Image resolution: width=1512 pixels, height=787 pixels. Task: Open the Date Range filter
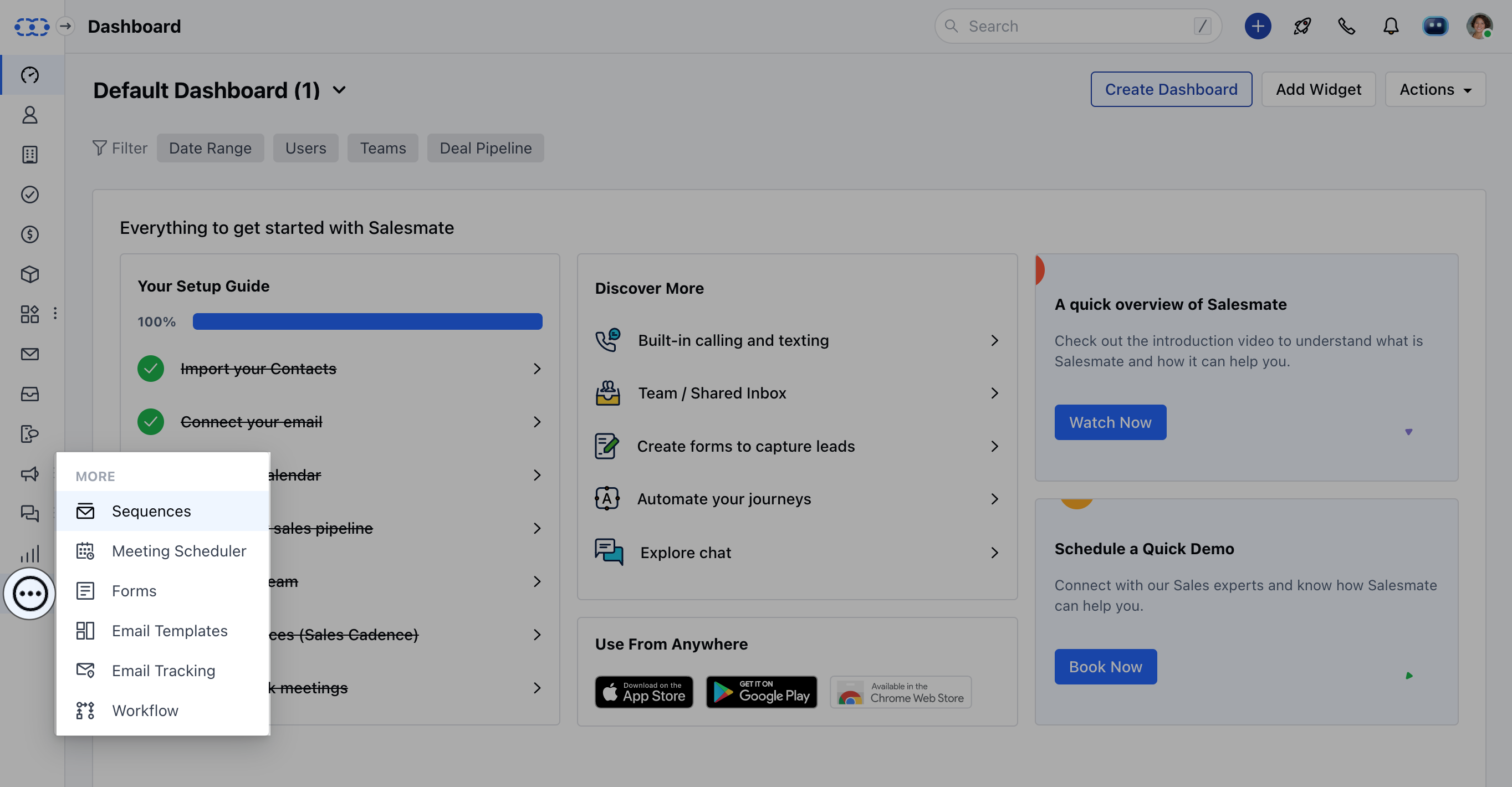(210, 148)
